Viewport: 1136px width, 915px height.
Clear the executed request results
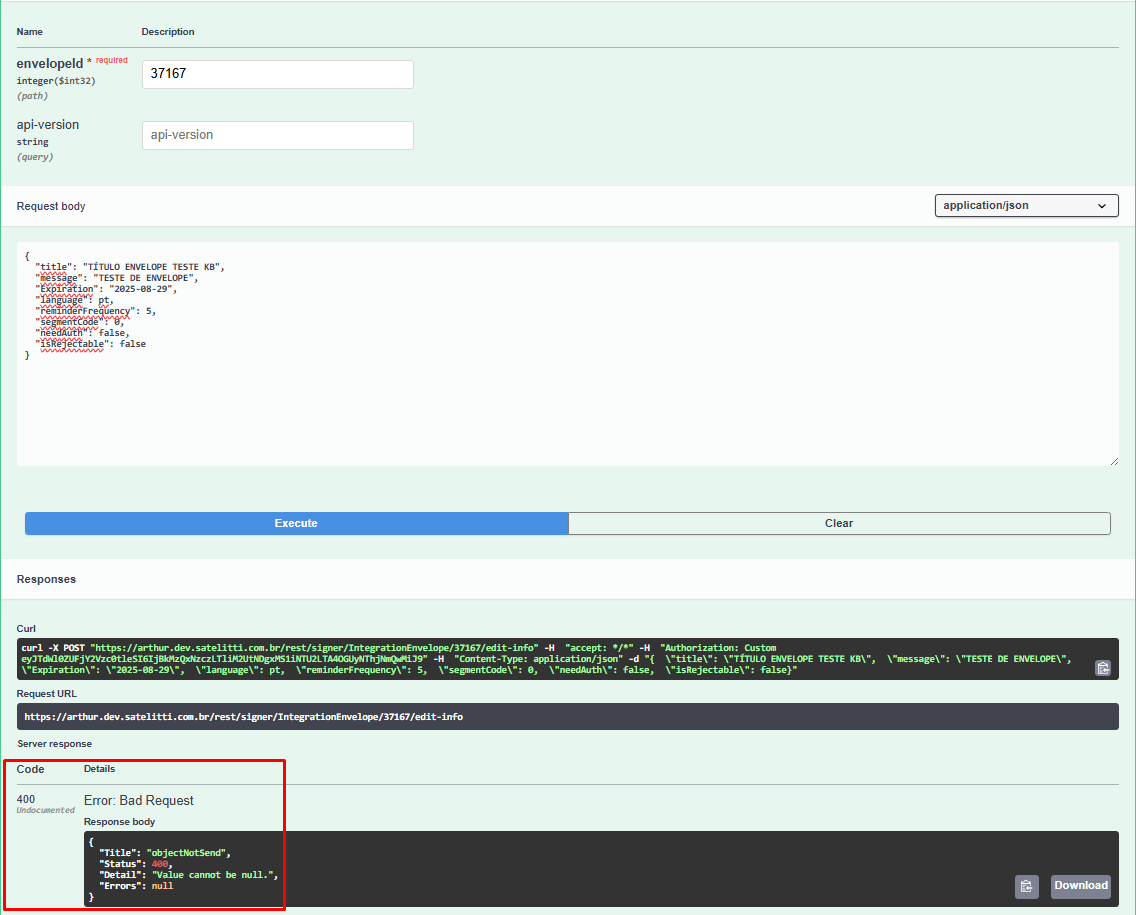839,523
